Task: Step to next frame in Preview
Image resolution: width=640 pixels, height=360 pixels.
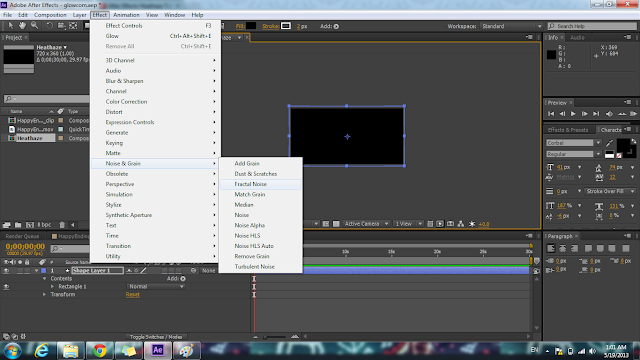Action: (584, 114)
